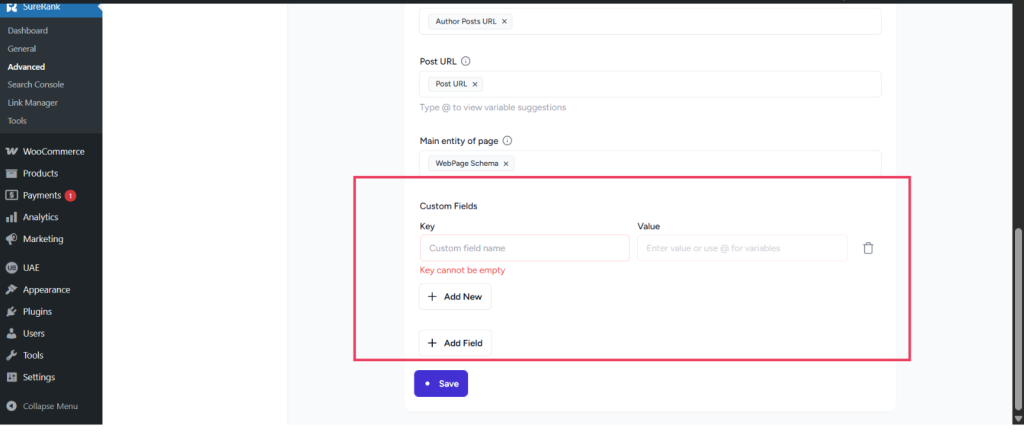Screen dimensions: 1024x436
Task: Click the Add Field button
Action: 455,343
